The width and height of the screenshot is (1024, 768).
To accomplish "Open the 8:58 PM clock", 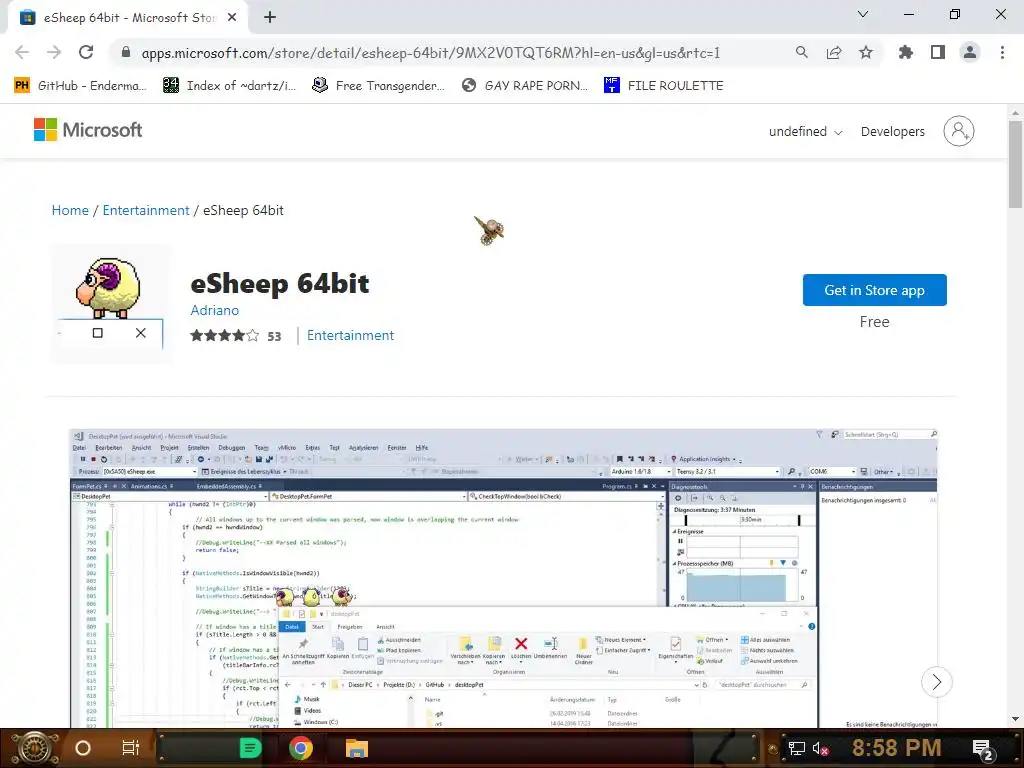I will pos(896,748).
